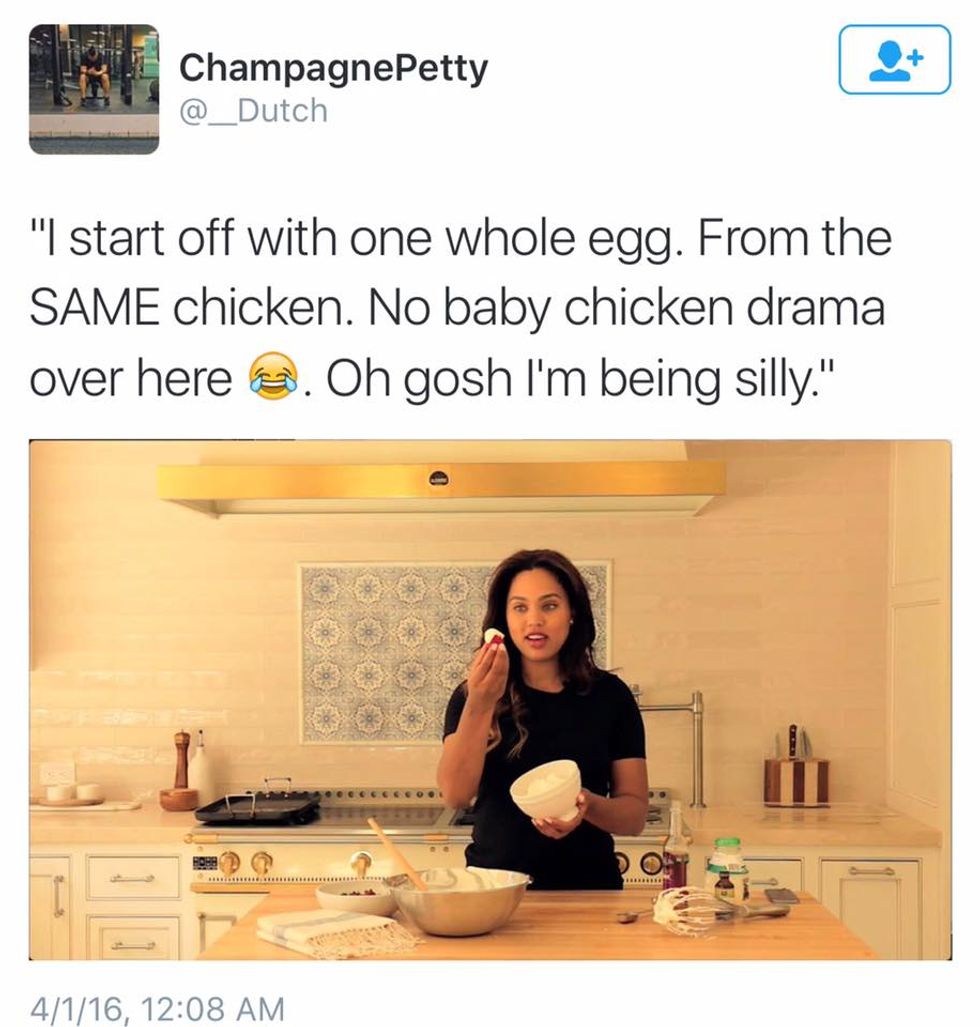Click the word SAME in the tweet

pyautogui.click(x=94, y=308)
